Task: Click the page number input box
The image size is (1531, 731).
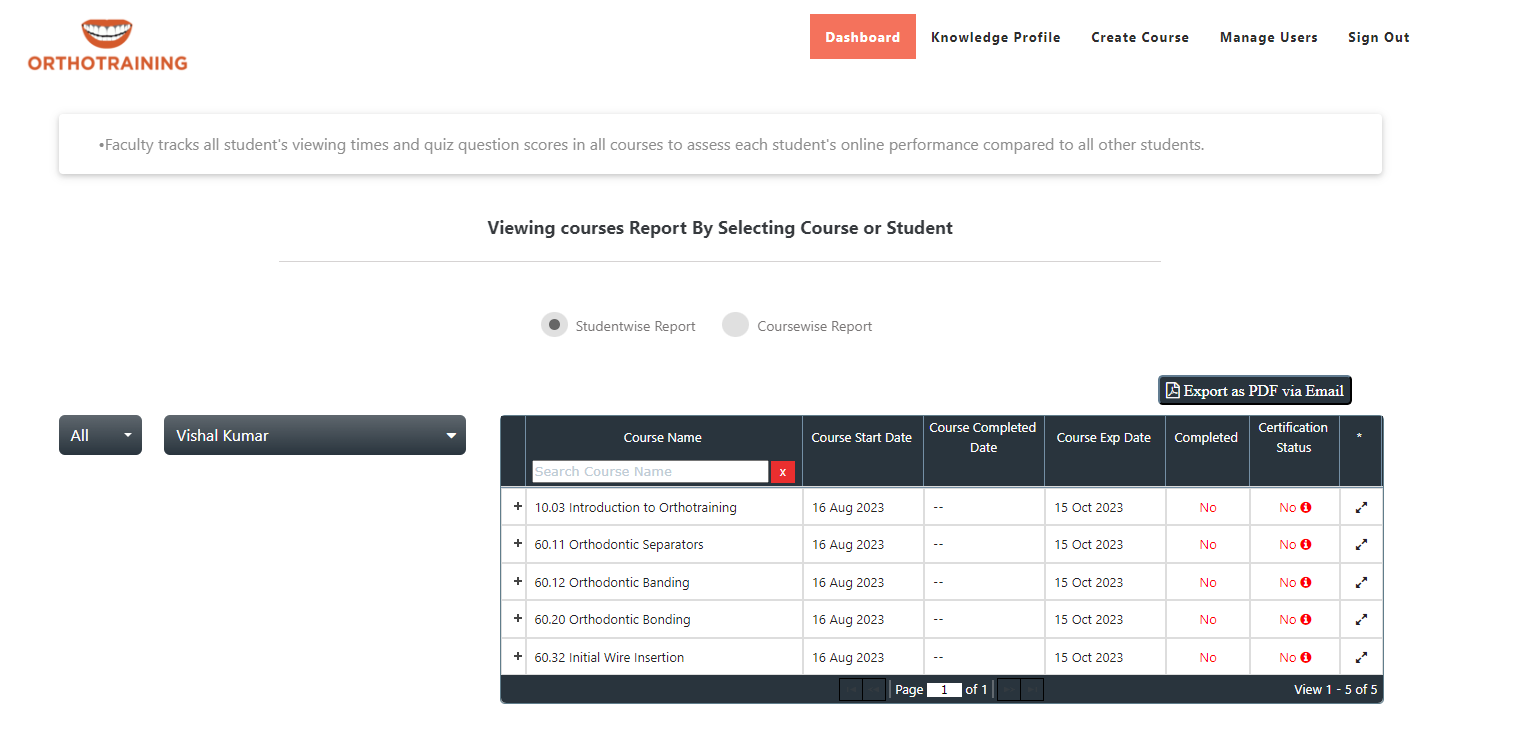Action: coord(944,690)
